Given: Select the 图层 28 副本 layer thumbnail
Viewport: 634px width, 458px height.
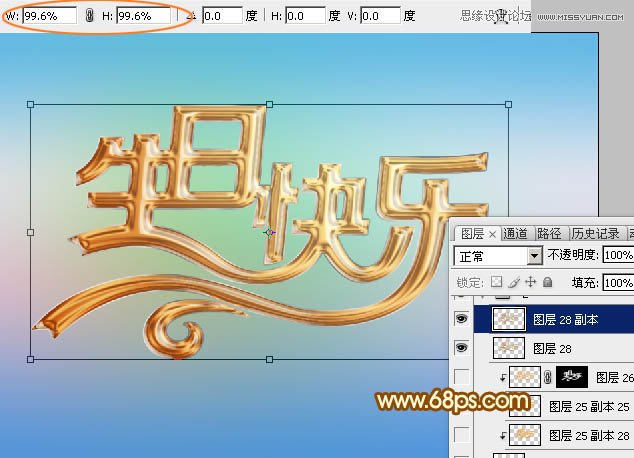Looking at the screenshot, I should pyautogui.click(x=509, y=319).
